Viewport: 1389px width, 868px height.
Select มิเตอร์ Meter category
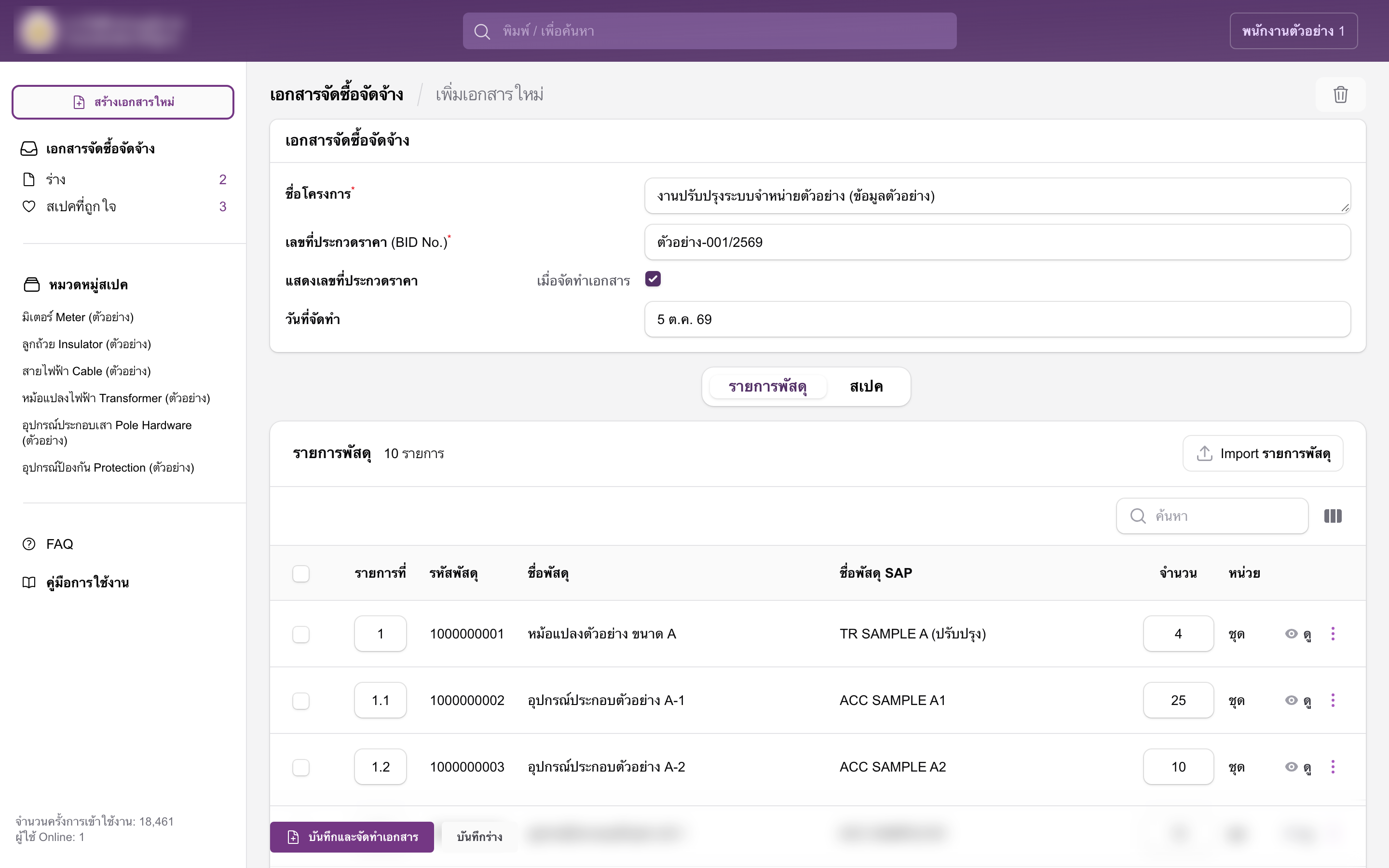(x=78, y=317)
